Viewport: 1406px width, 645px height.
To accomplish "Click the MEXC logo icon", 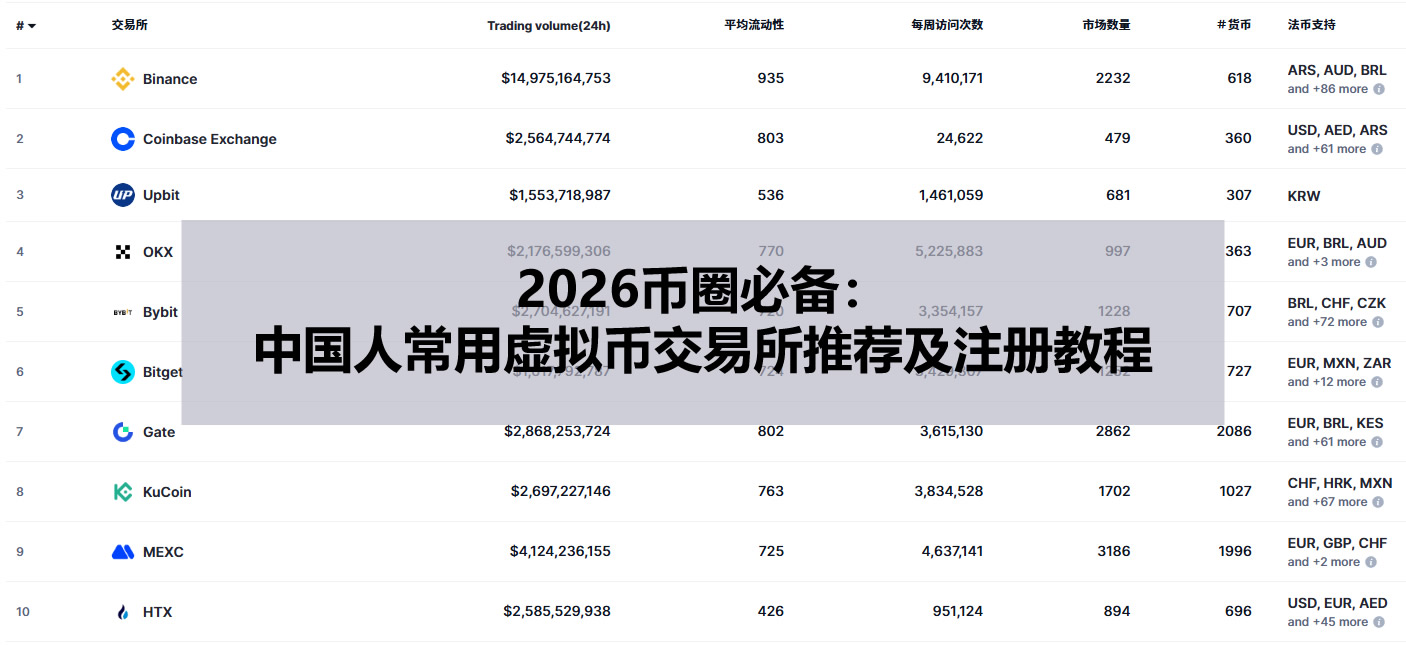I will [123, 552].
